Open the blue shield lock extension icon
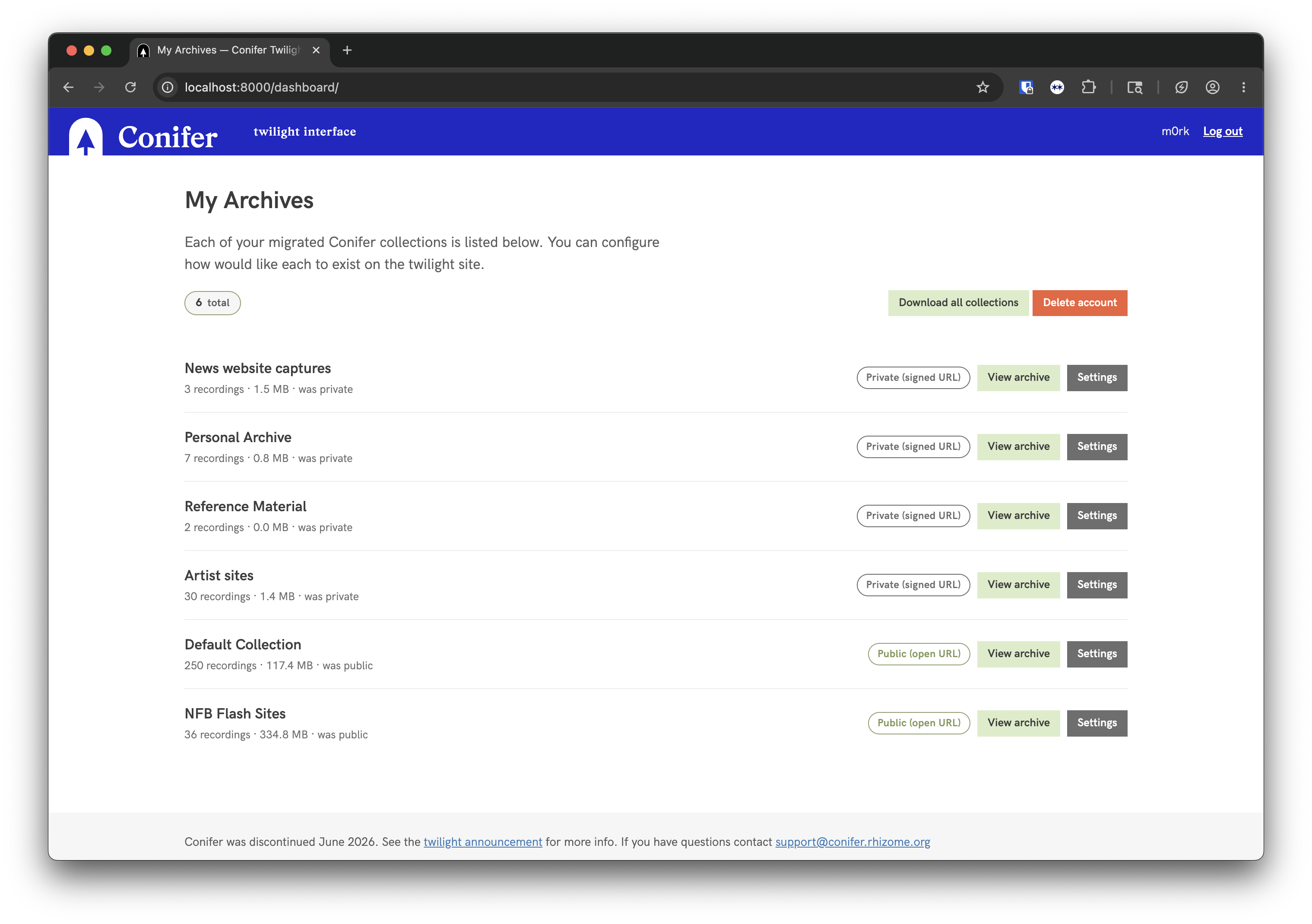 (x=1026, y=87)
